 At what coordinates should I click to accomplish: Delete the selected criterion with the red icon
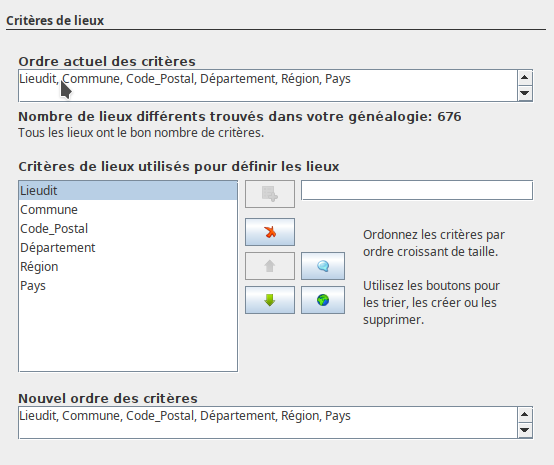coord(270,232)
